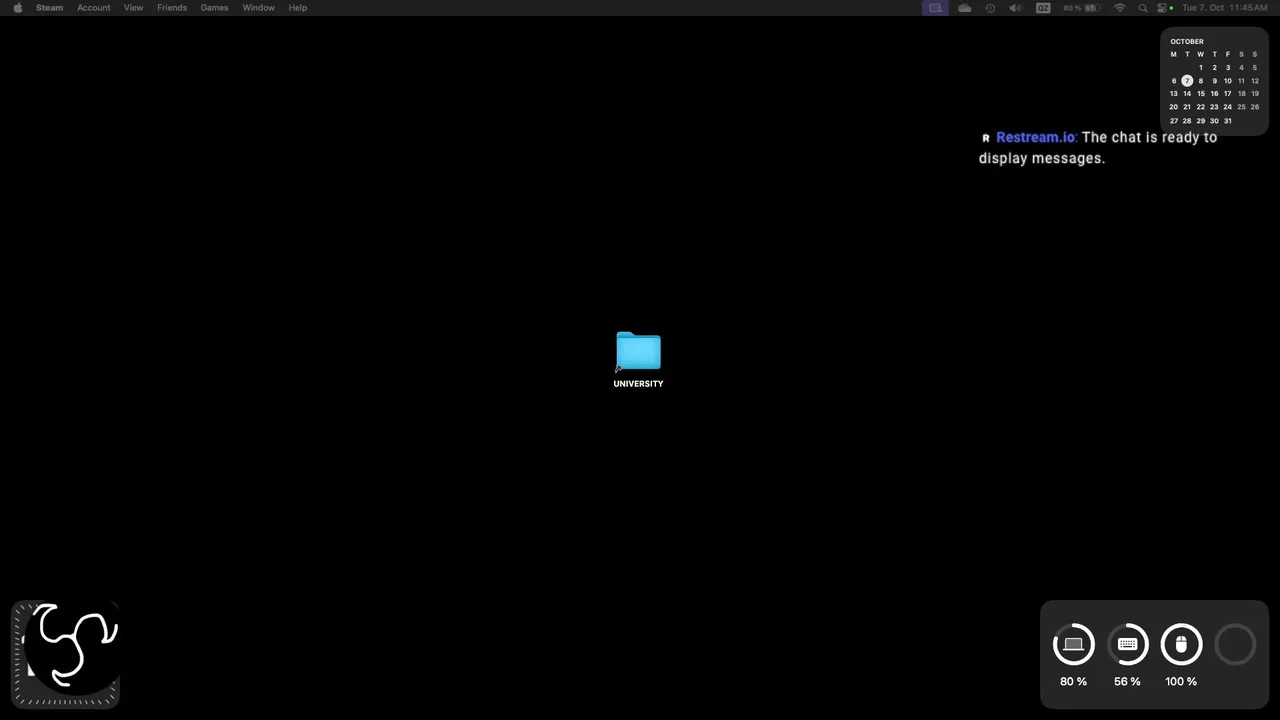Open Spotlight search magnifier icon
Screen dimensions: 1280x720
1143,8
